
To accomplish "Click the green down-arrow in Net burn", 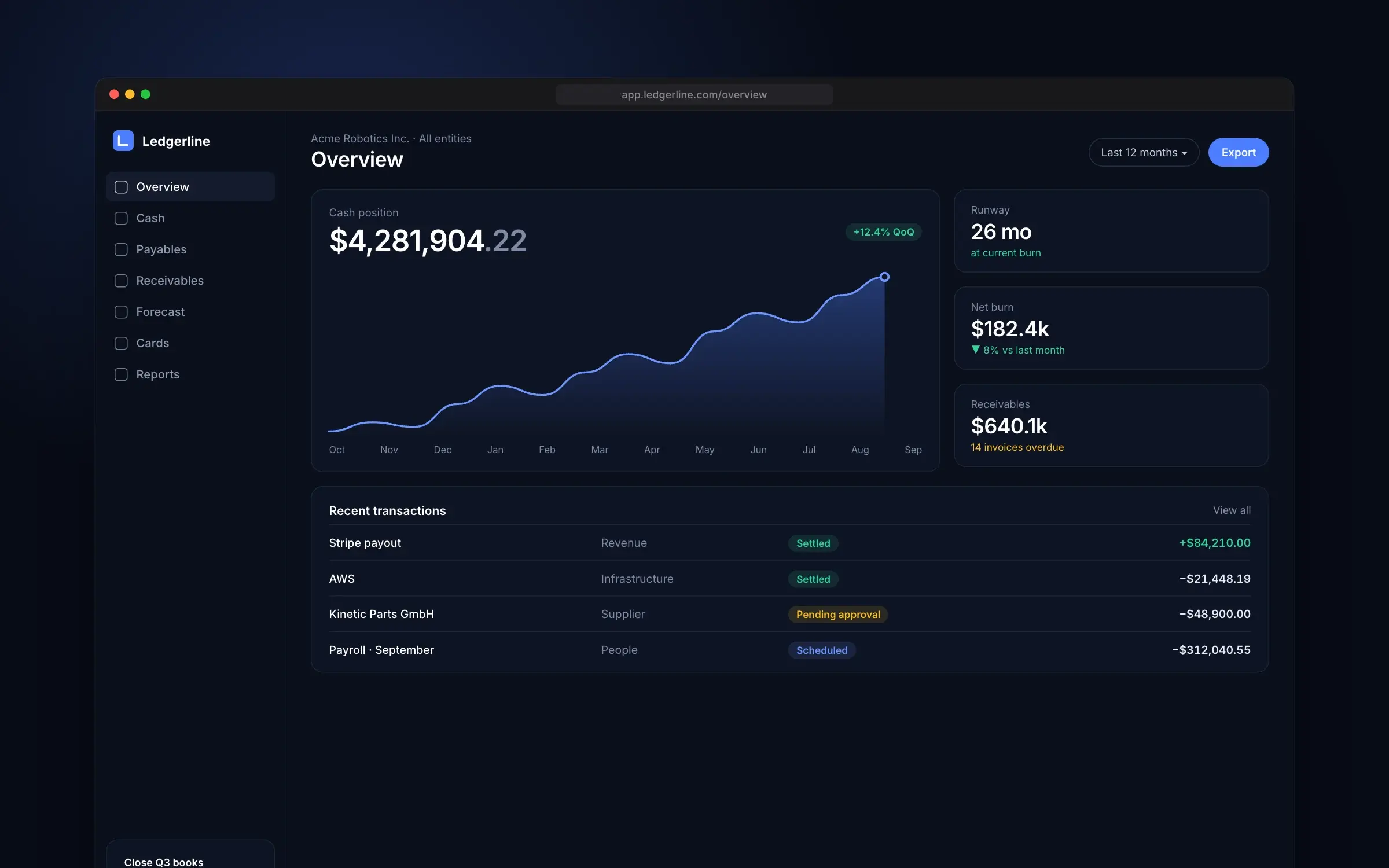I will click(976, 350).
